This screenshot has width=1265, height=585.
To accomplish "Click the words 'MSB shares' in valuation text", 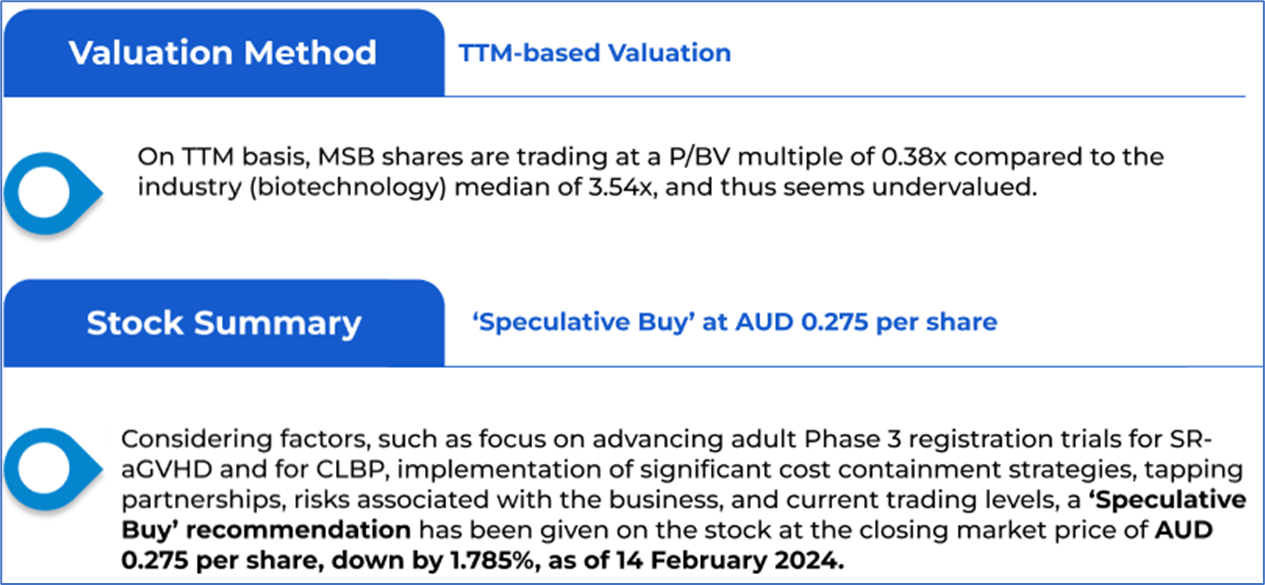I will coord(295,158).
